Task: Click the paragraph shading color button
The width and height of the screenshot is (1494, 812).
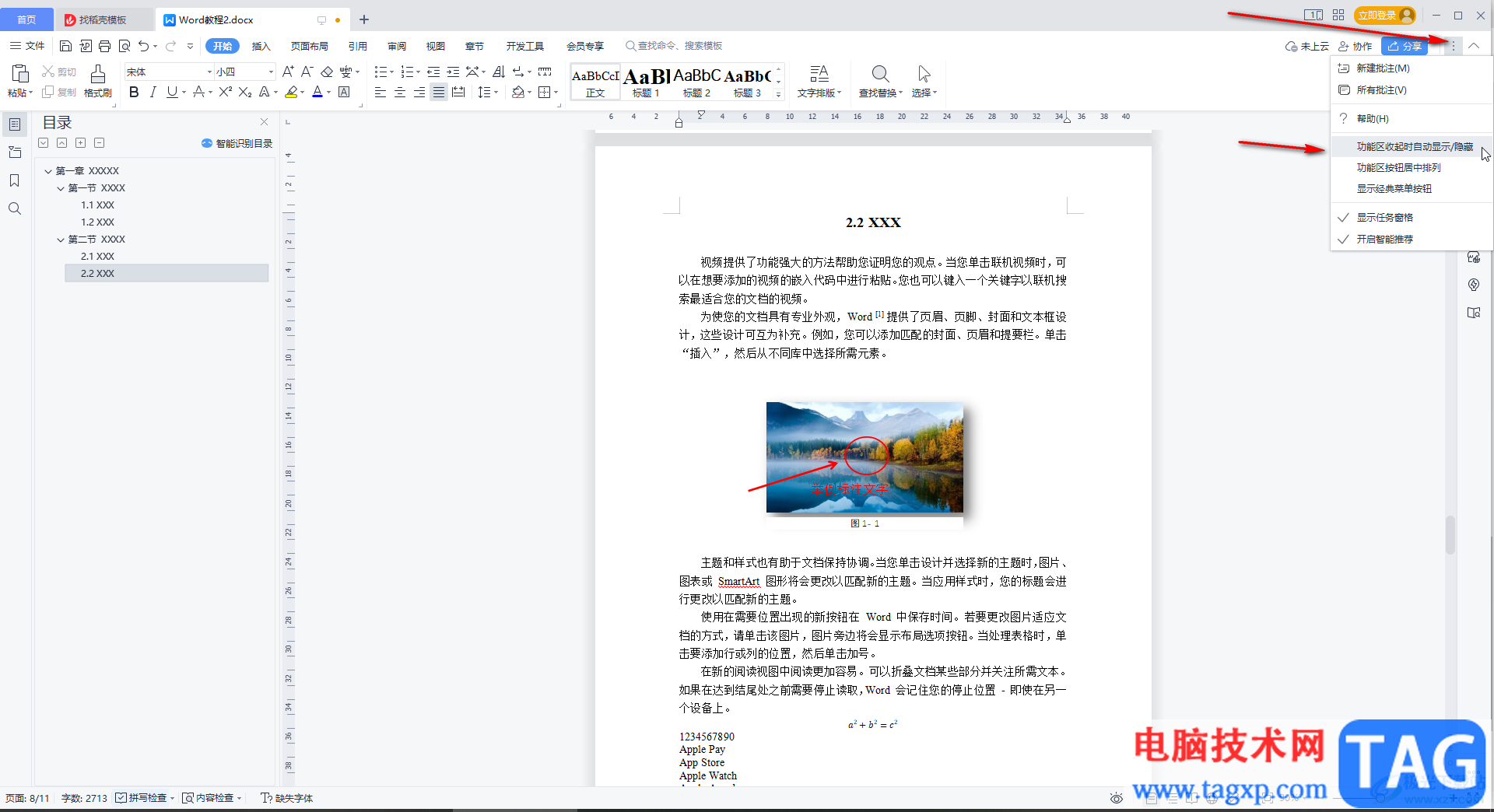Action: 518,92
